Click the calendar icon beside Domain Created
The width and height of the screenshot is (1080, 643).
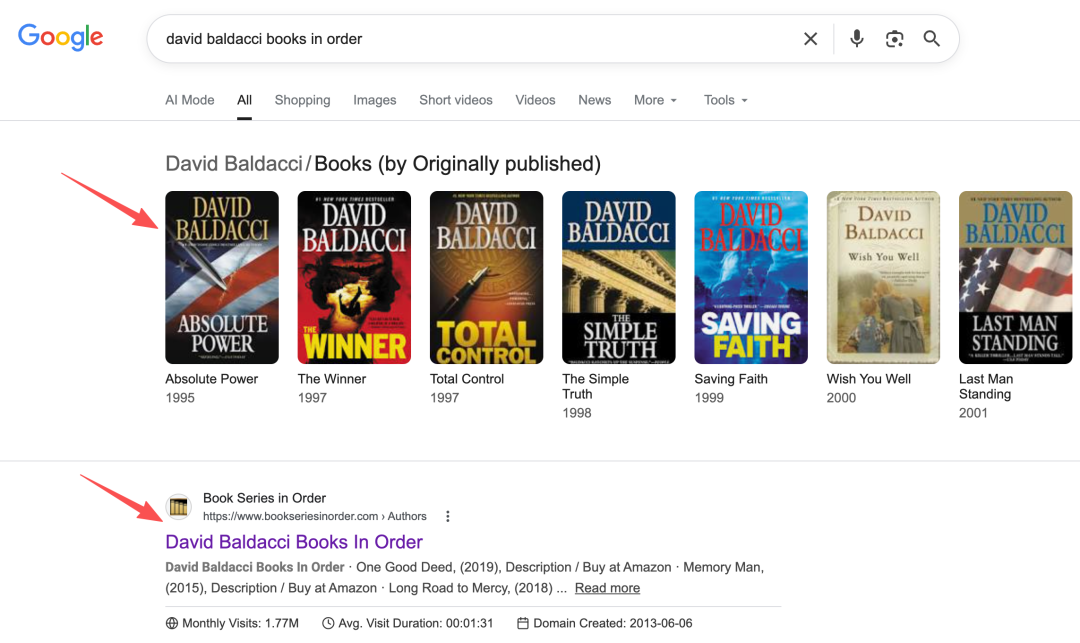(x=523, y=623)
